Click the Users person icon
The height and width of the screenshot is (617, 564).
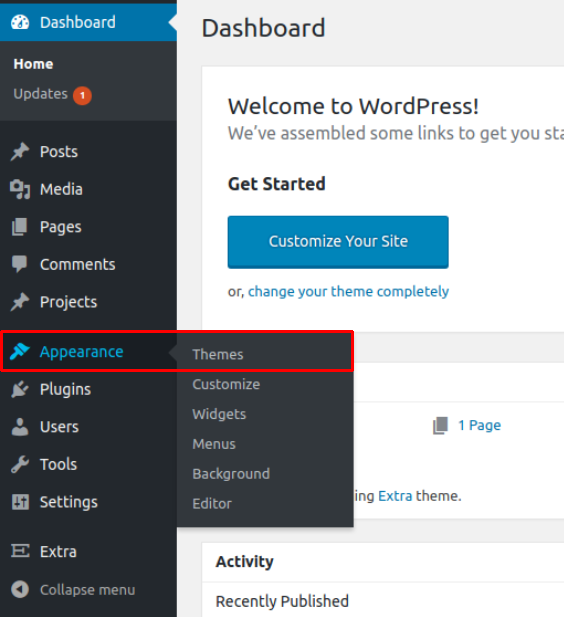(20, 427)
